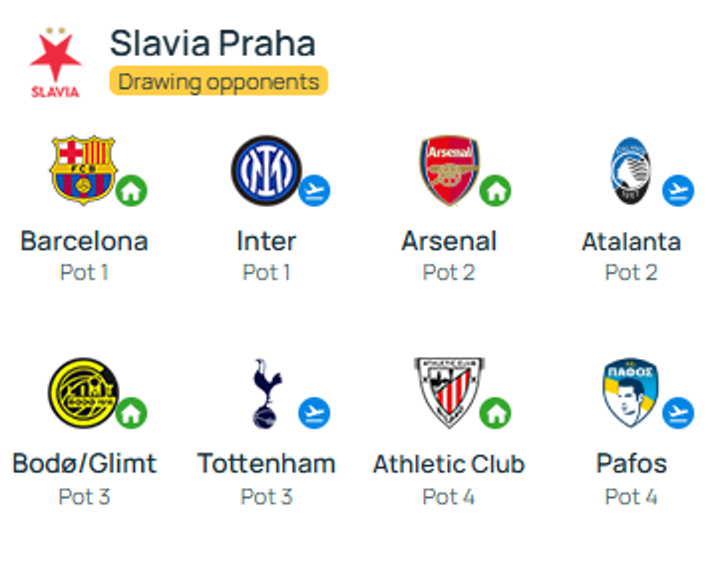The height and width of the screenshot is (566, 720).
Task: Click the away plane icon beside Tottenham
Action: point(314,412)
